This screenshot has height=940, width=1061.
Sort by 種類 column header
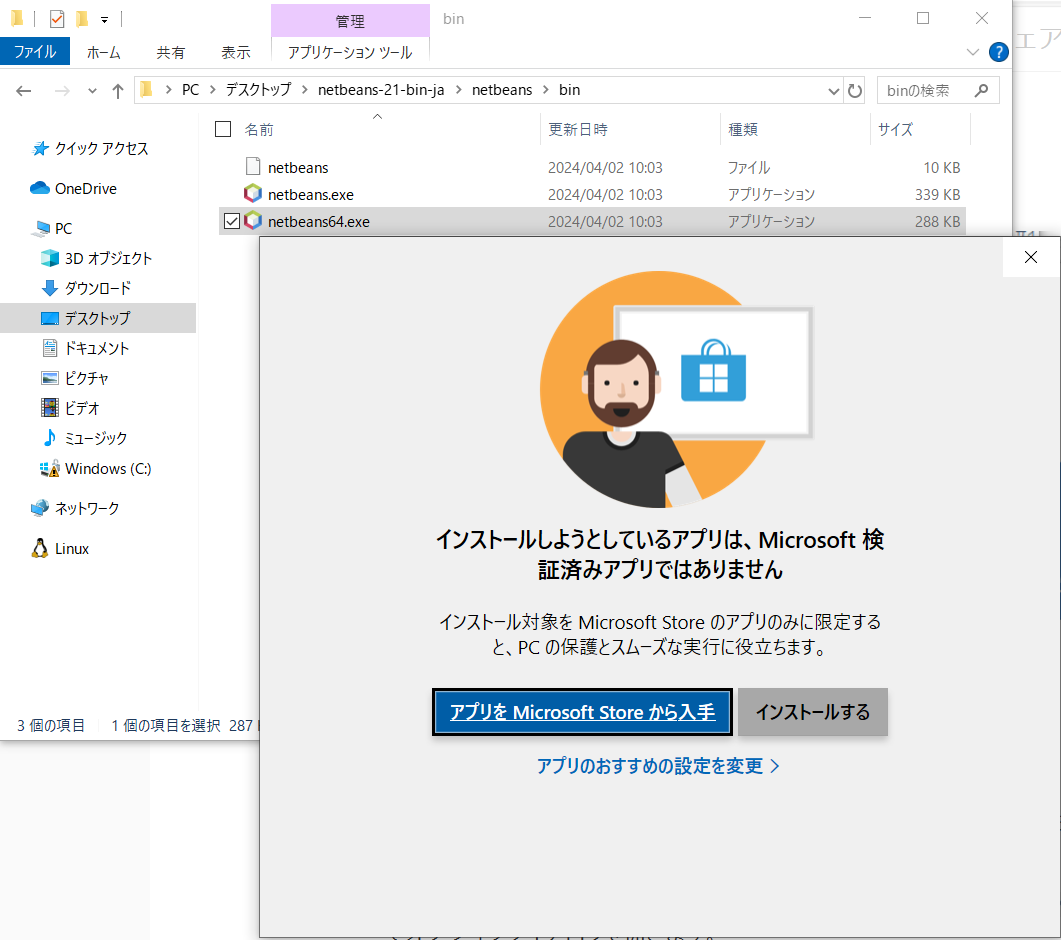[743, 129]
